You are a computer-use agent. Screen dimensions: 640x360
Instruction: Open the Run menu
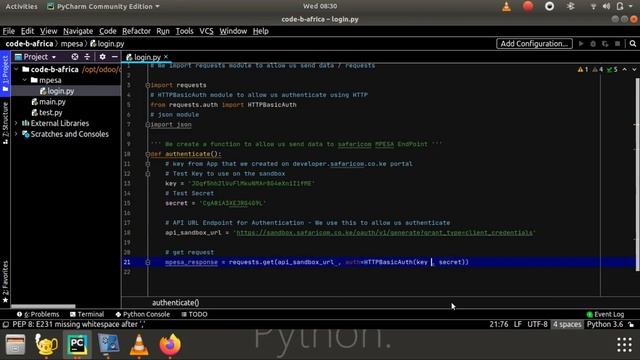point(163,31)
